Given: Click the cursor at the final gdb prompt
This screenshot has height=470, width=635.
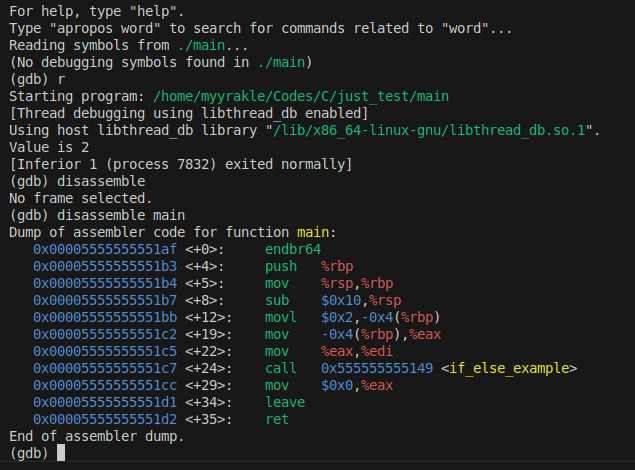Looking at the screenshot, I should pos(61,453).
